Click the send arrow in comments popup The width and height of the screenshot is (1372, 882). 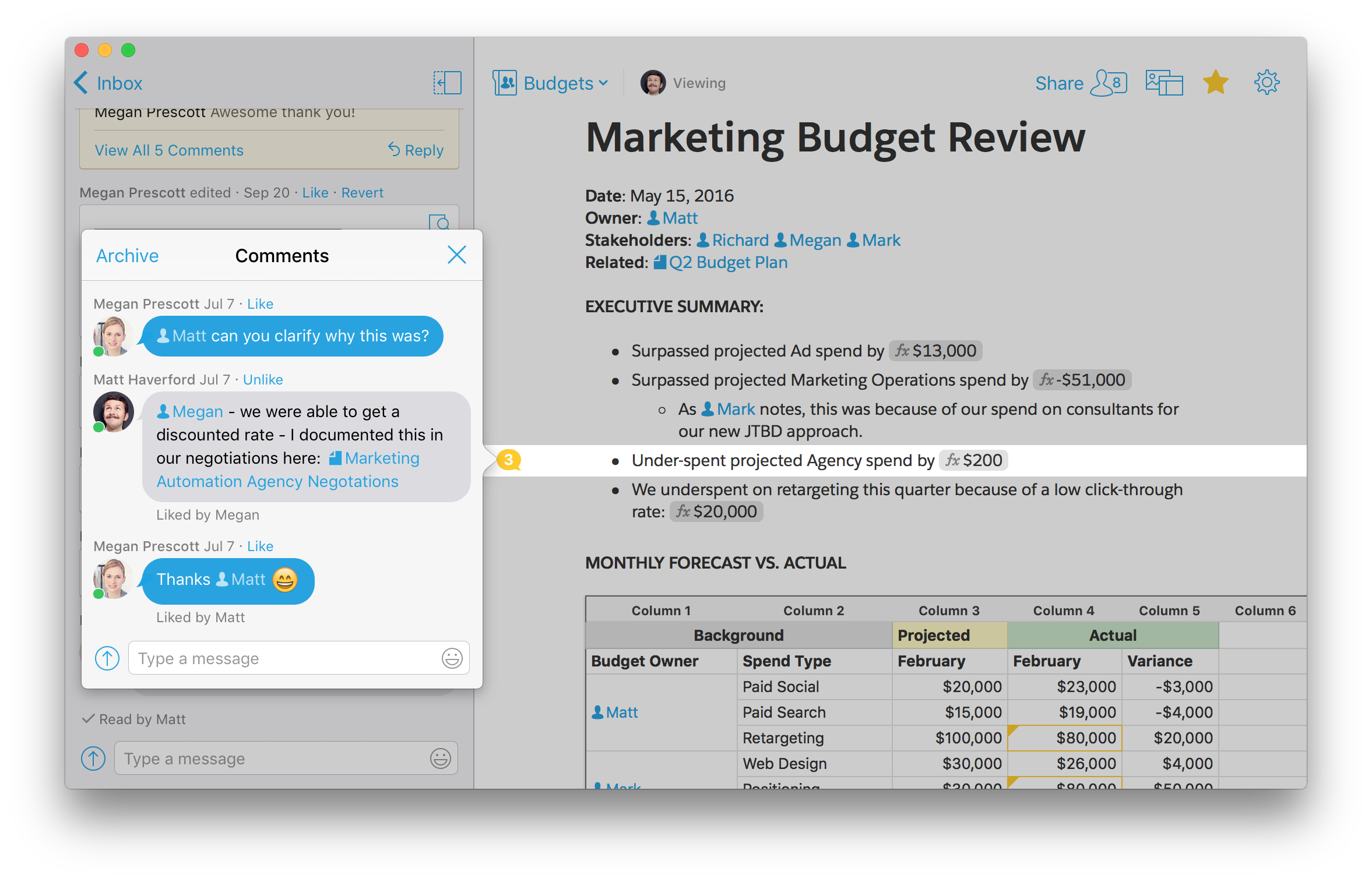pyautogui.click(x=107, y=658)
